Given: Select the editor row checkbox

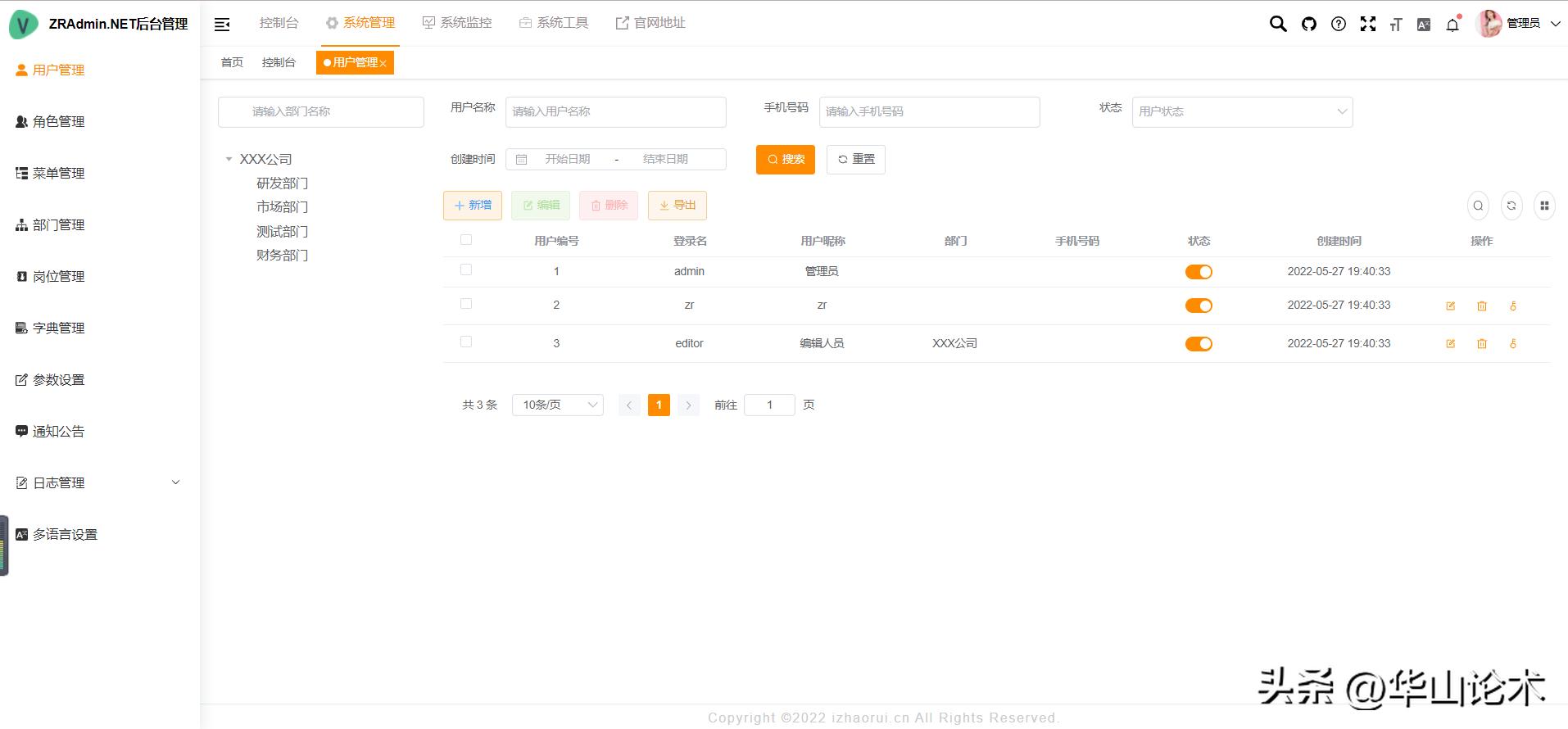Looking at the screenshot, I should click(466, 342).
